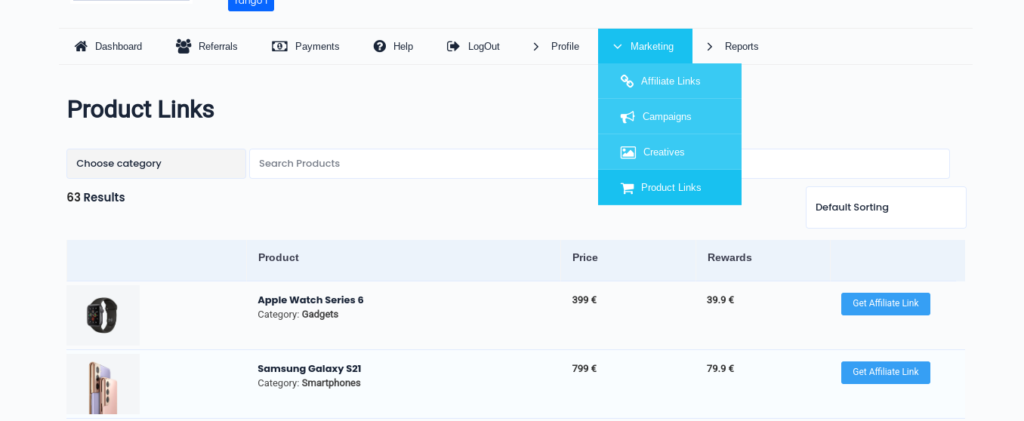Click the 63 Results count text
The height and width of the screenshot is (421, 1024).
pyautogui.click(x=96, y=198)
